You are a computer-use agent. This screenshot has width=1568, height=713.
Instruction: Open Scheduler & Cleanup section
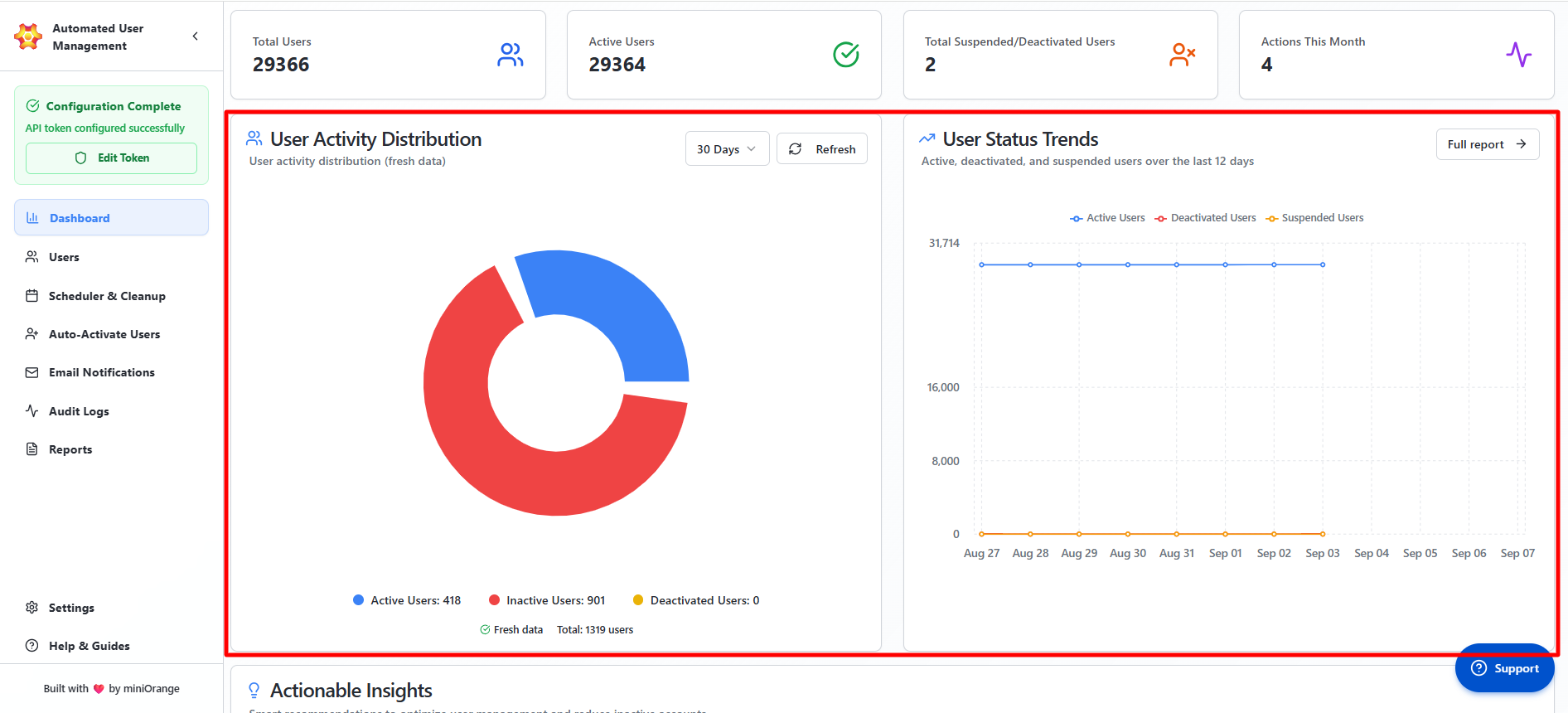tap(111, 296)
